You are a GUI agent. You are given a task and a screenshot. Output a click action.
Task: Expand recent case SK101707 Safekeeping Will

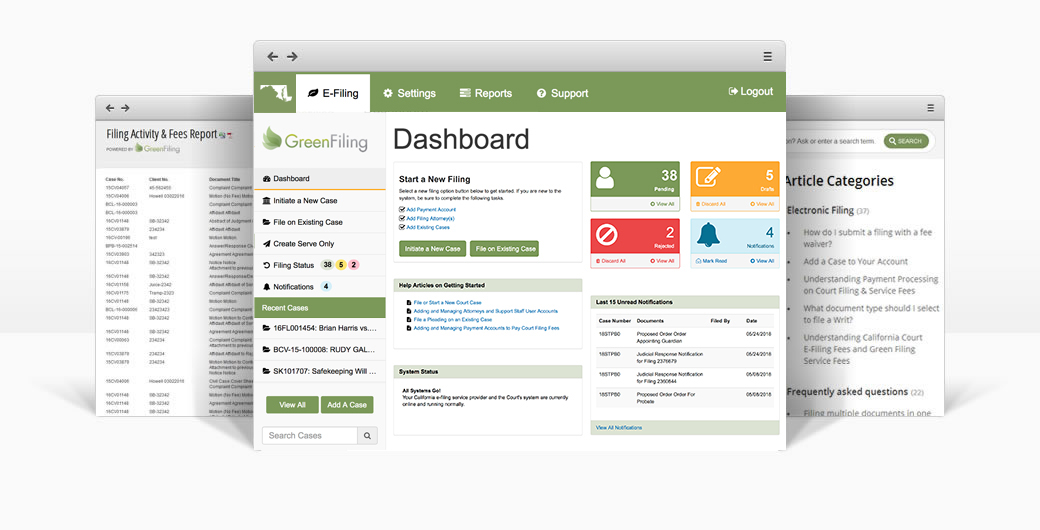(x=319, y=371)
